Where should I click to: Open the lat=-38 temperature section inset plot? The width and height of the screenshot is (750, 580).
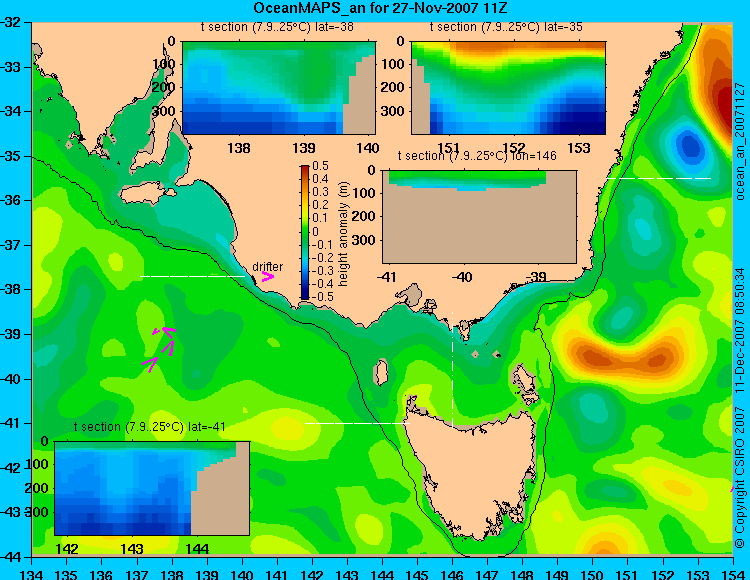(x=279, y=88)
